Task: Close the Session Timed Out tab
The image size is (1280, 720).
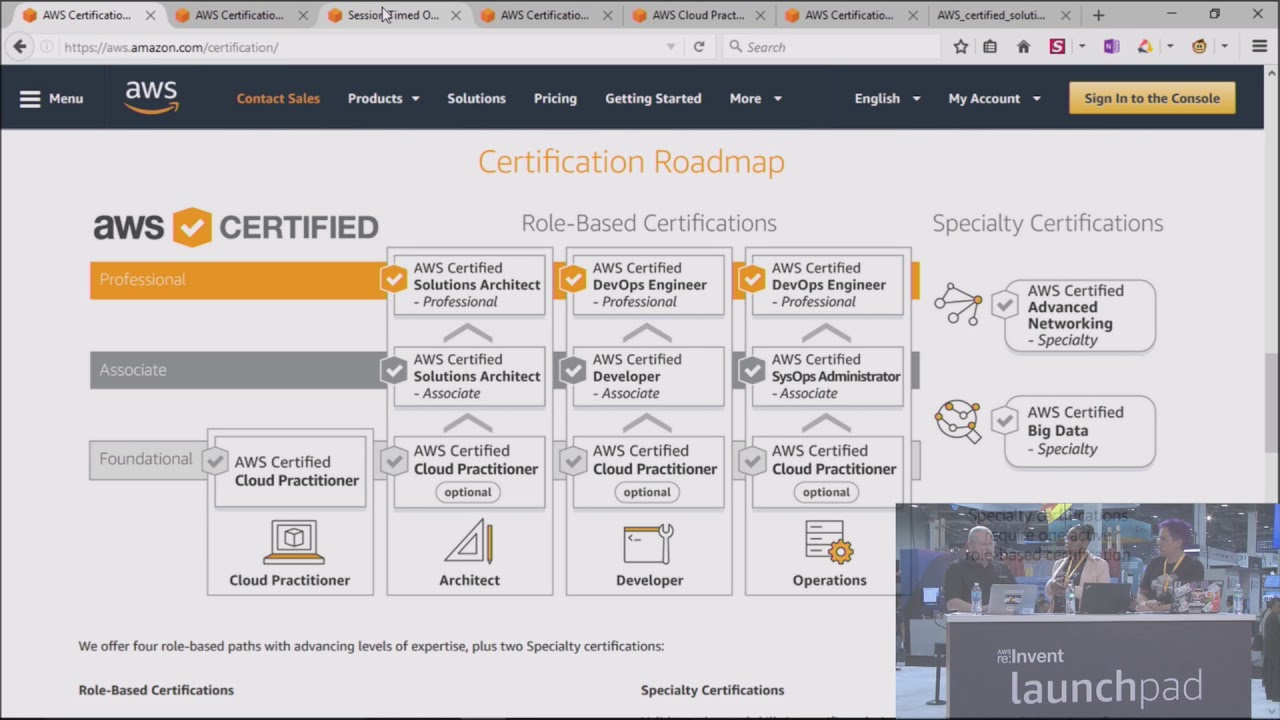Action: [x=456, y=15]
